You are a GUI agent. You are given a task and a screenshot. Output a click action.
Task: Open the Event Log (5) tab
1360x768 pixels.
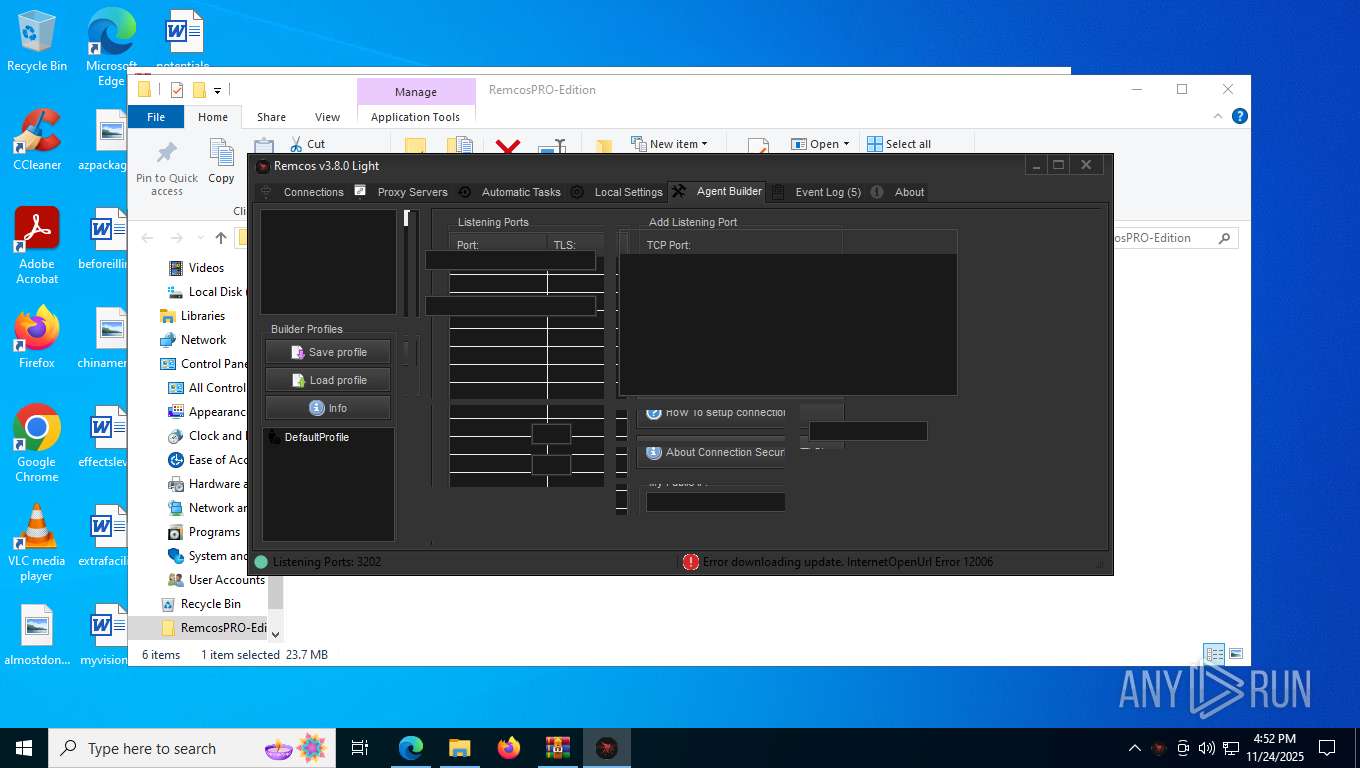point(816,192)
